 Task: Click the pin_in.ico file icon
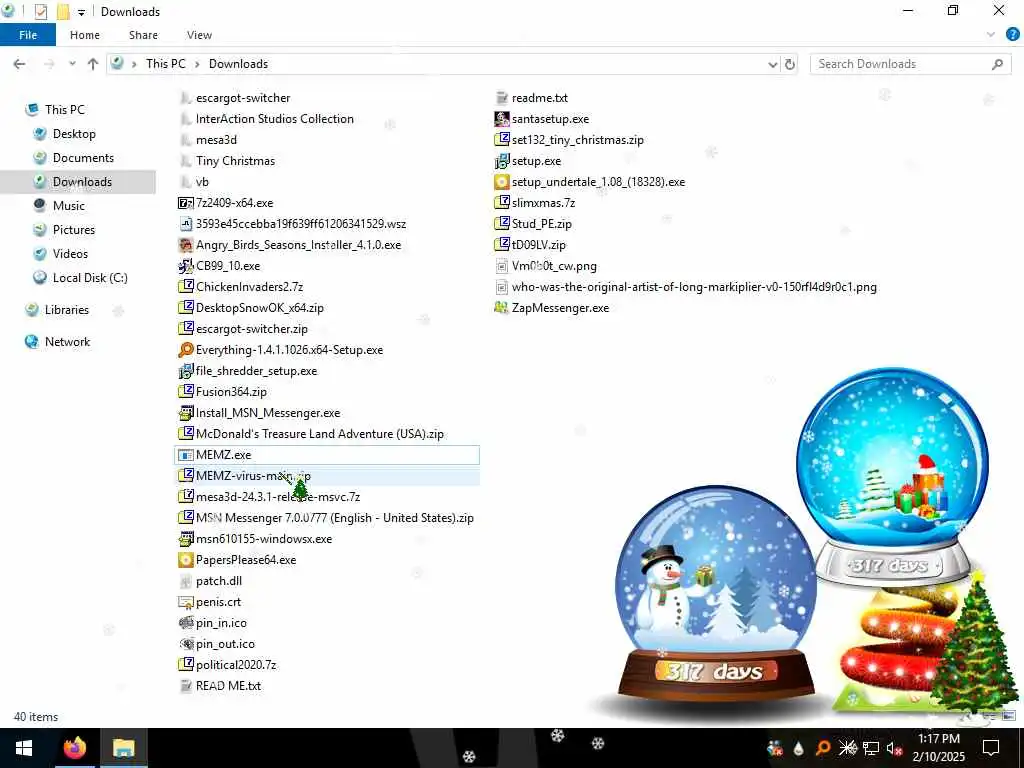click(x=185, y=623)
